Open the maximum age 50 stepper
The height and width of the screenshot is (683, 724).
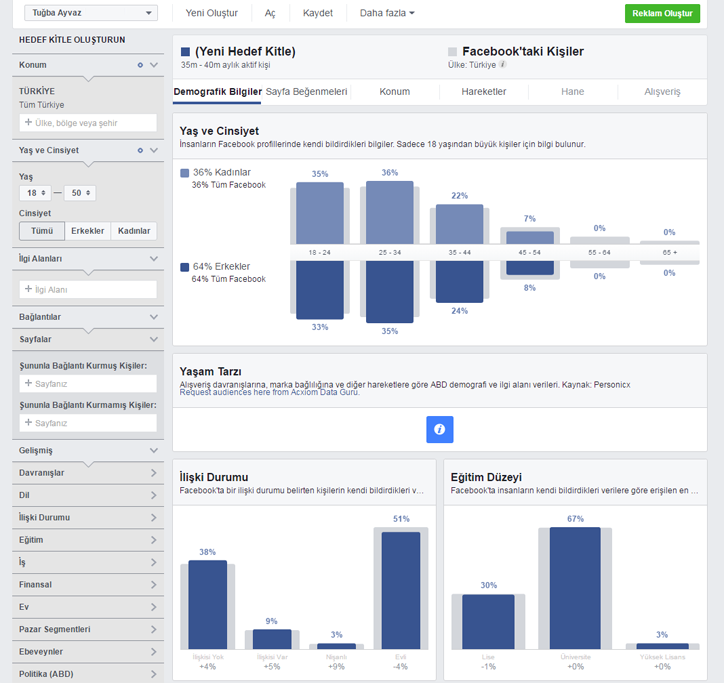[80, 193]
